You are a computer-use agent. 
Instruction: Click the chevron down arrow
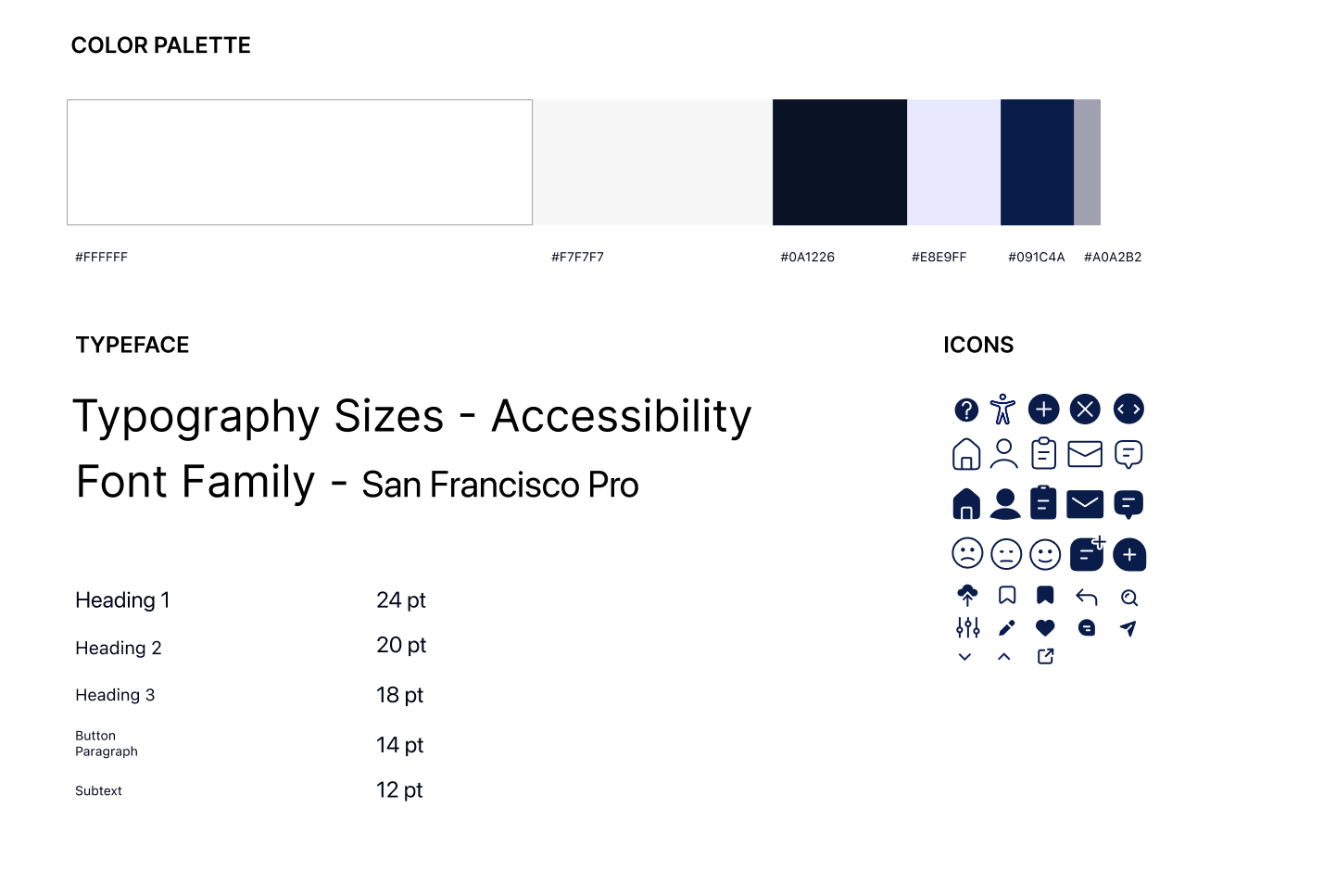964,657
